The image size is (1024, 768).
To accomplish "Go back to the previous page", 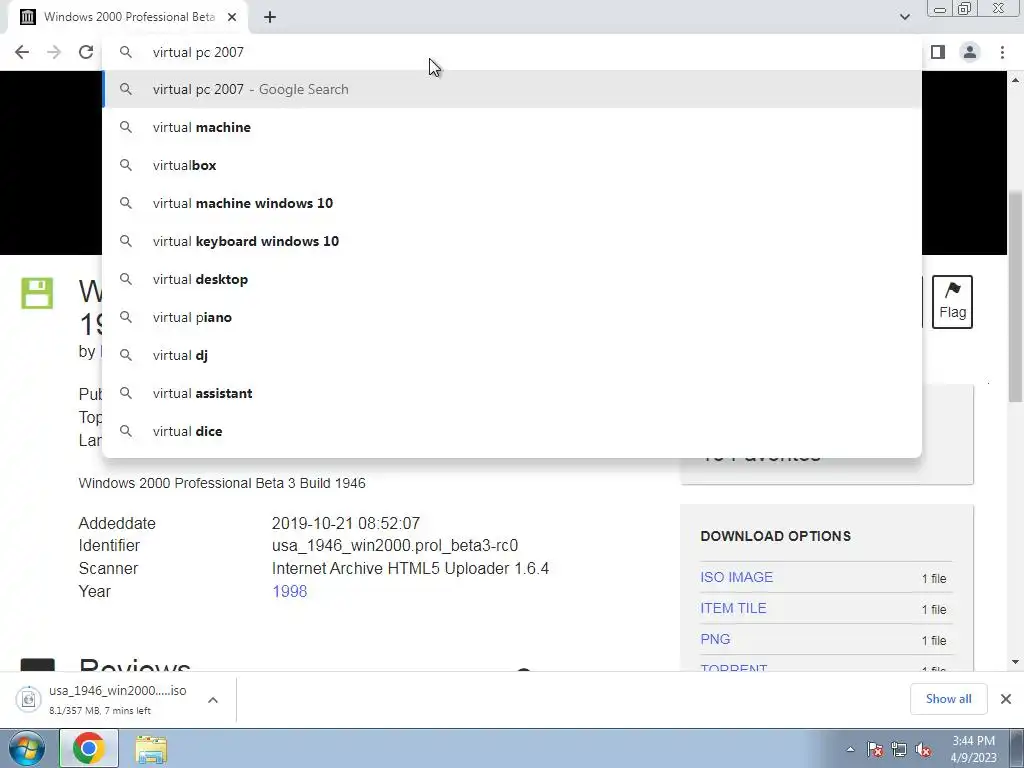I will click(22, 52).
